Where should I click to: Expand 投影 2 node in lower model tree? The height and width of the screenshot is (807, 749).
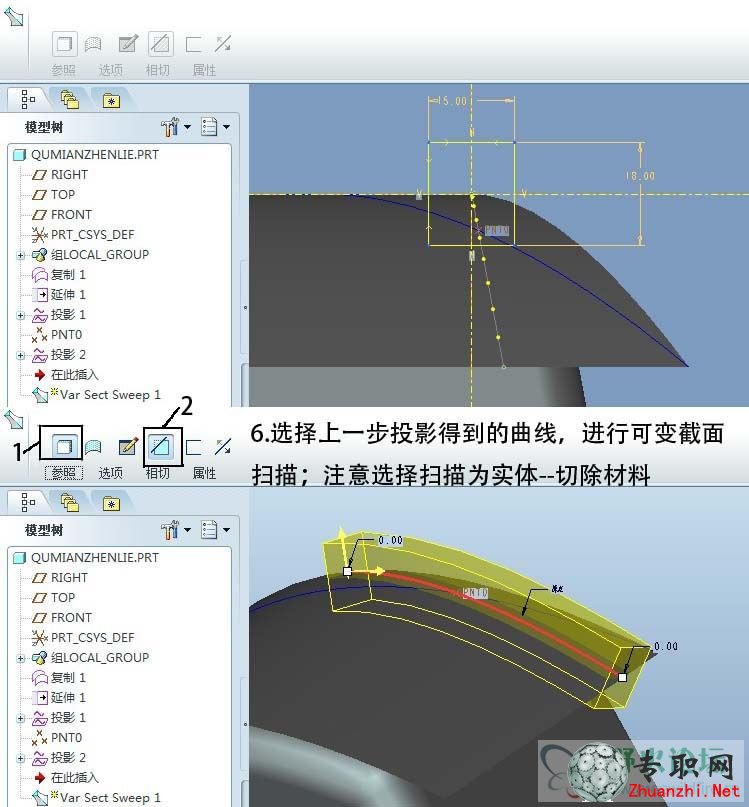coord(21,758)
